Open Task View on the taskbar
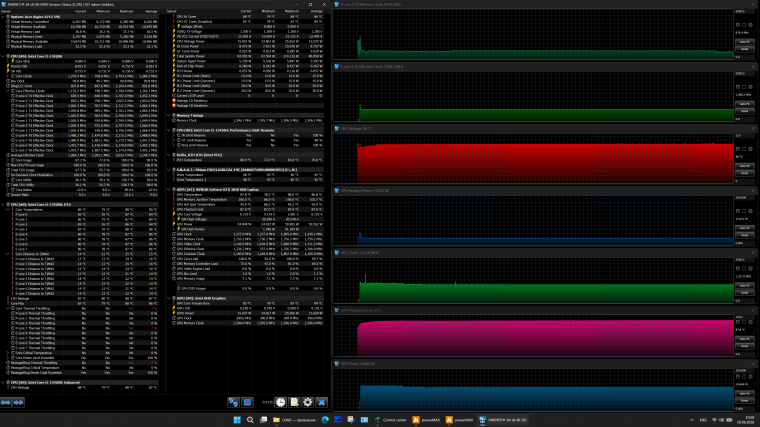This screenshot has width=760, height=427. (263, 420)
